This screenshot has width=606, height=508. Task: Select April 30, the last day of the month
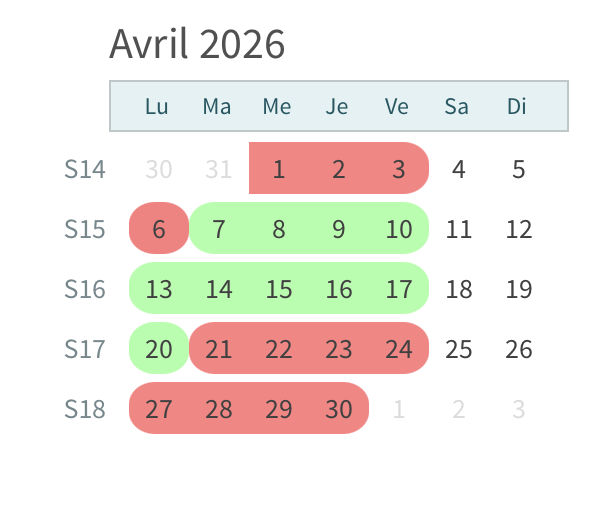pos(339,409)
